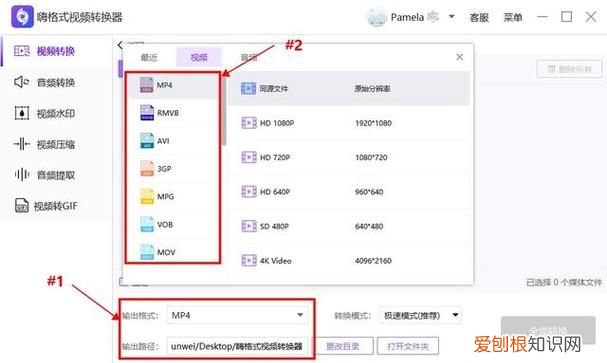Viewport: 607px width, 363px height.
Task: Open the 菜单 menu
Action: coord(513,17)
